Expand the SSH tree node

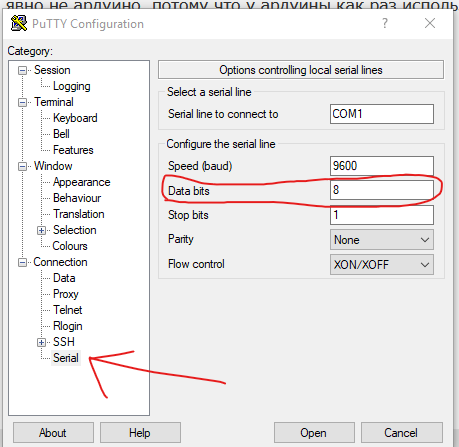coord(41,342)
